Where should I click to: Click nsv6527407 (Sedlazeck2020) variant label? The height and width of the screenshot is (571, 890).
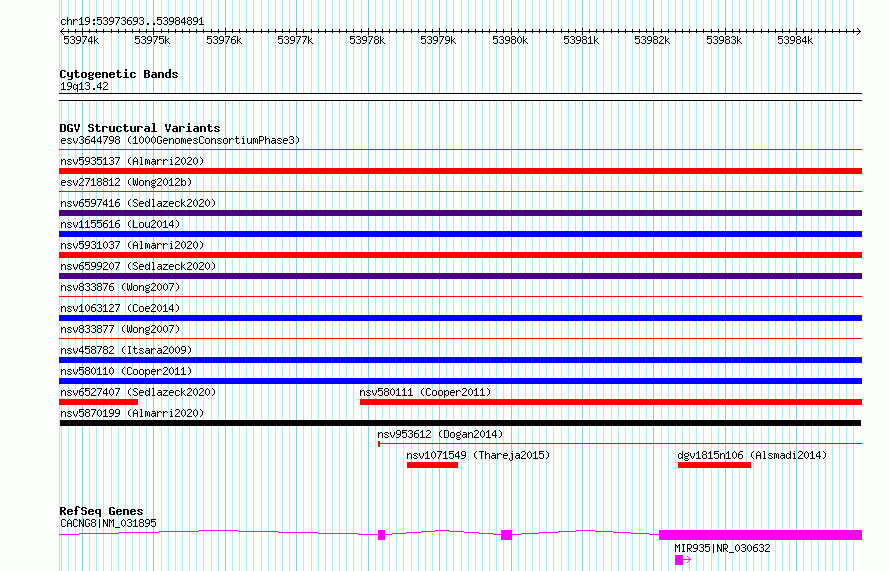[x=138, y=392]
